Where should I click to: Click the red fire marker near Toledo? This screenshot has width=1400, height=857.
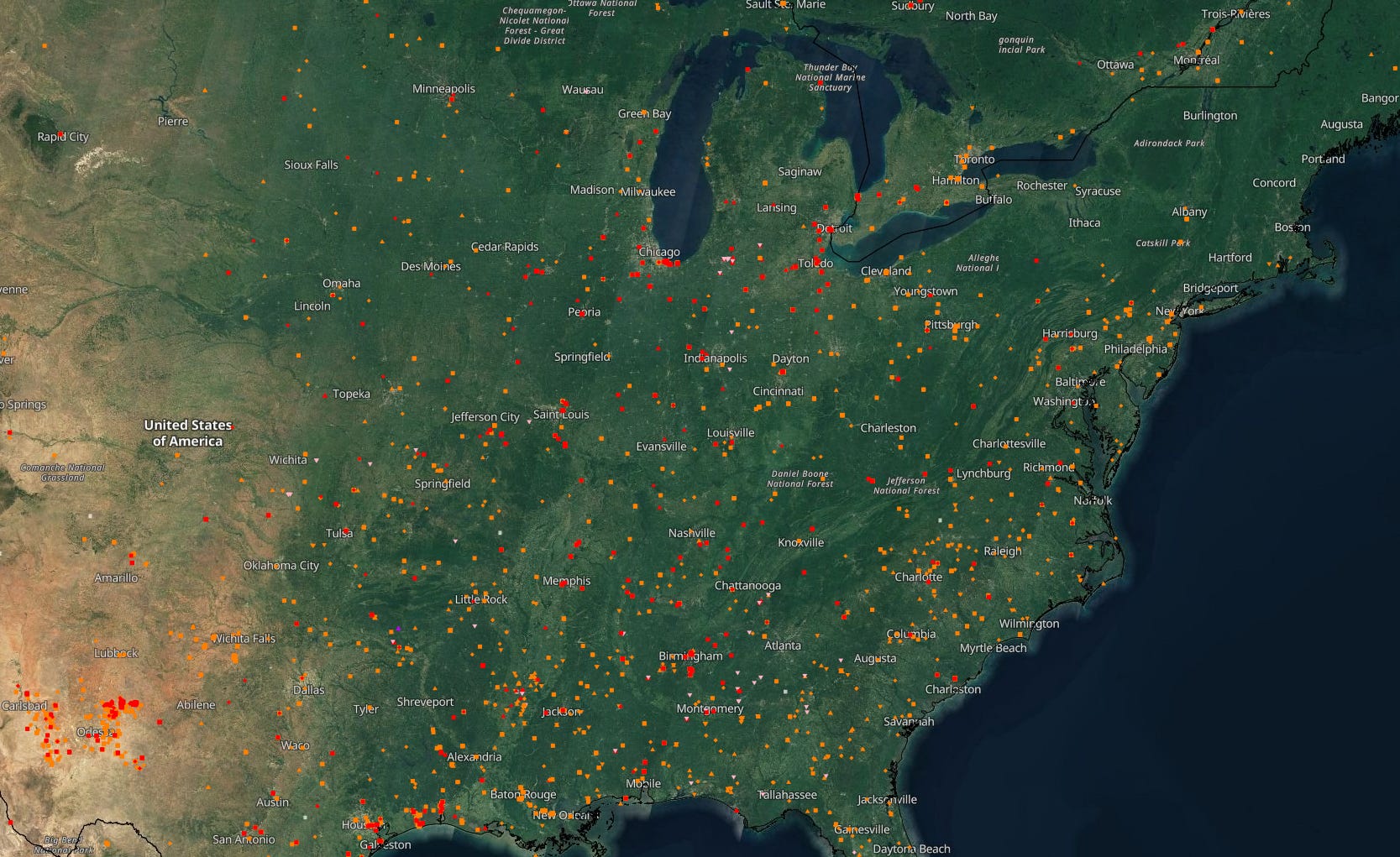817,260
